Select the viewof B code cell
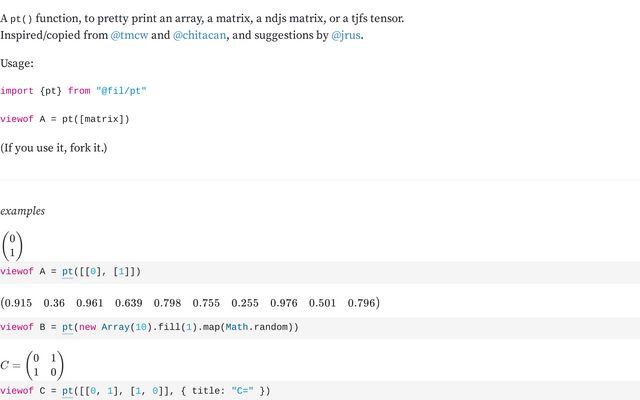Viewport: 640px width, 400px height. 320,328
